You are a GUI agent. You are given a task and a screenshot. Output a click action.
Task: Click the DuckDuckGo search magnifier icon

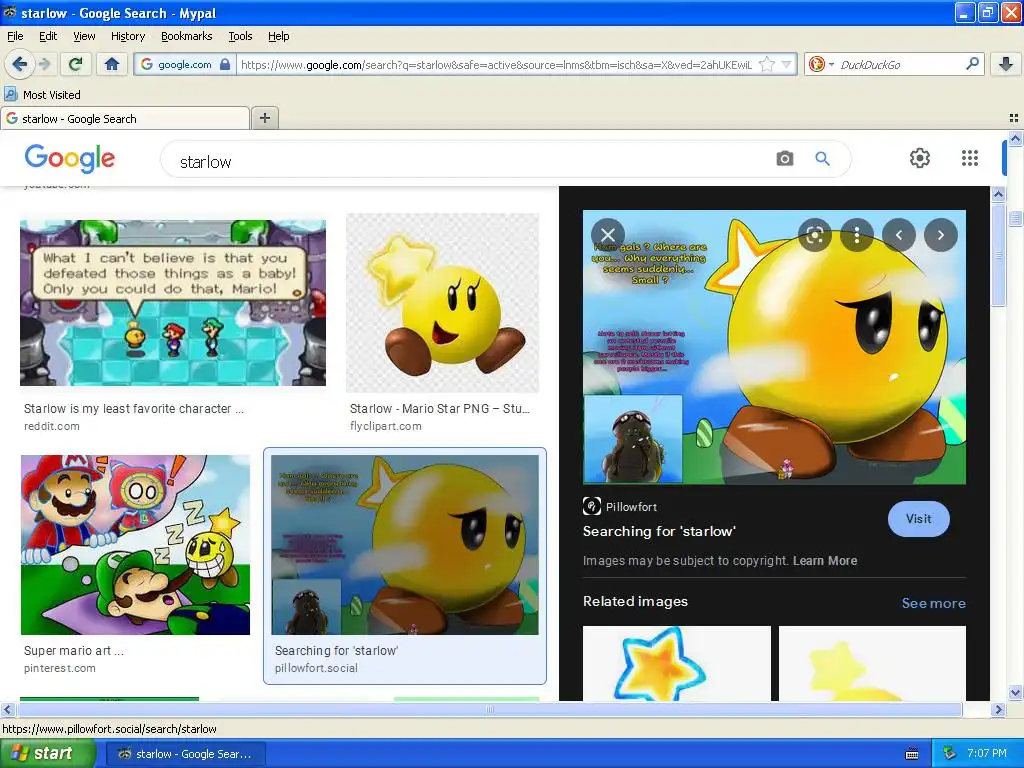tap(972, 64)
